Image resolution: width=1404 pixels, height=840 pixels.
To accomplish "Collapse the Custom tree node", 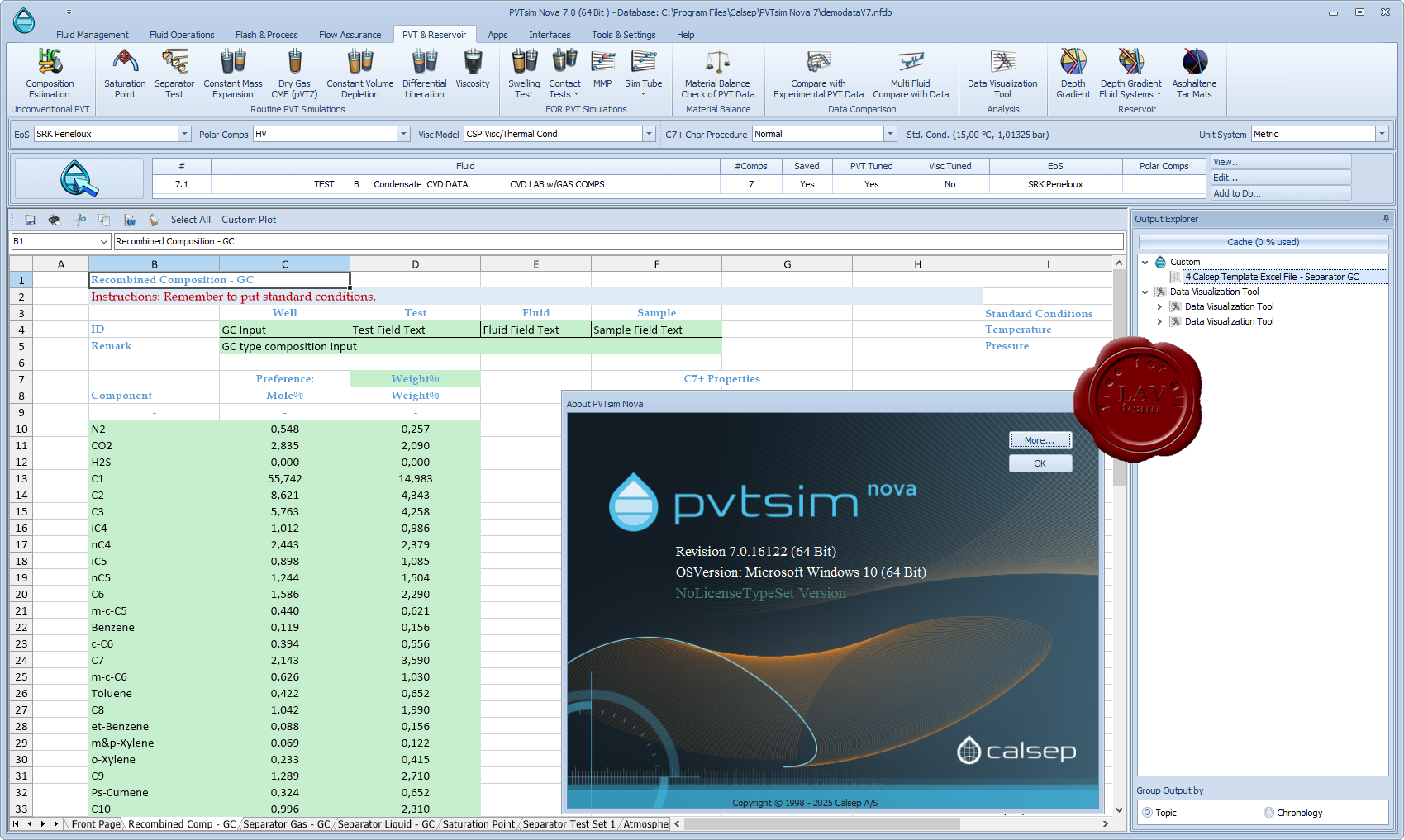I will point(1145,262).
